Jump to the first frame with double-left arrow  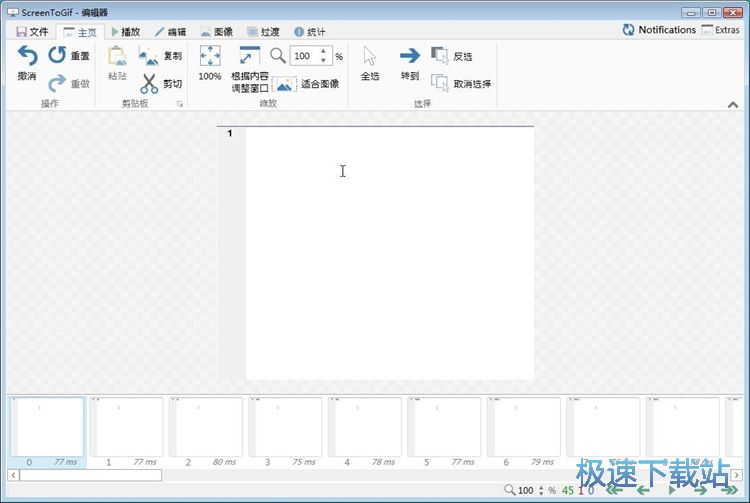pyautogui.click(x=615, y=490)
